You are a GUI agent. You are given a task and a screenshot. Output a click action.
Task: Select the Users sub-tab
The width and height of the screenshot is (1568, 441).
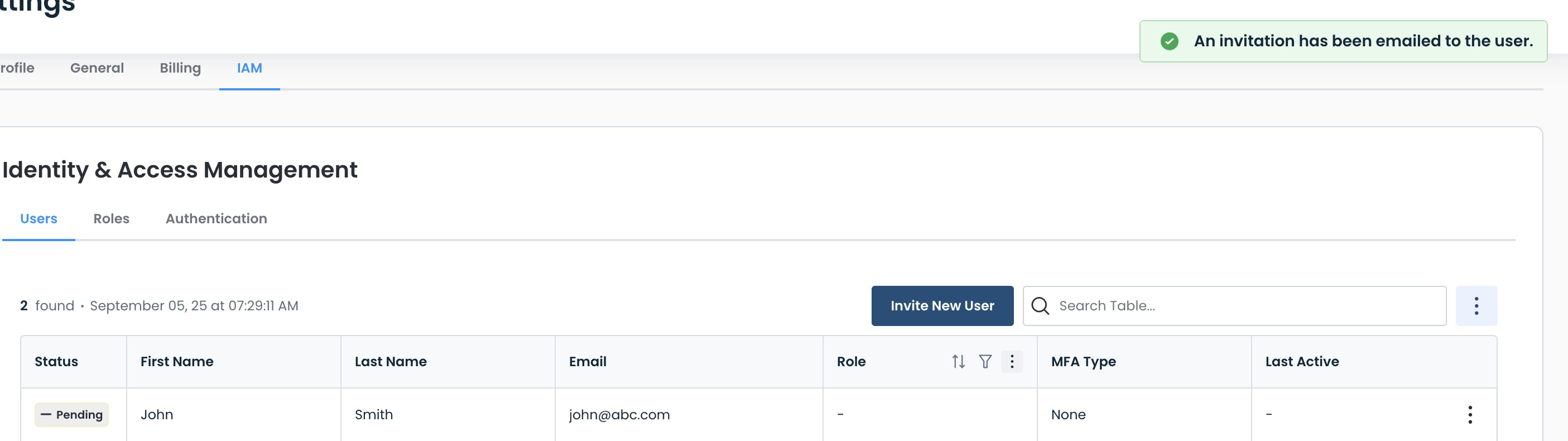(x=39, y=219)
